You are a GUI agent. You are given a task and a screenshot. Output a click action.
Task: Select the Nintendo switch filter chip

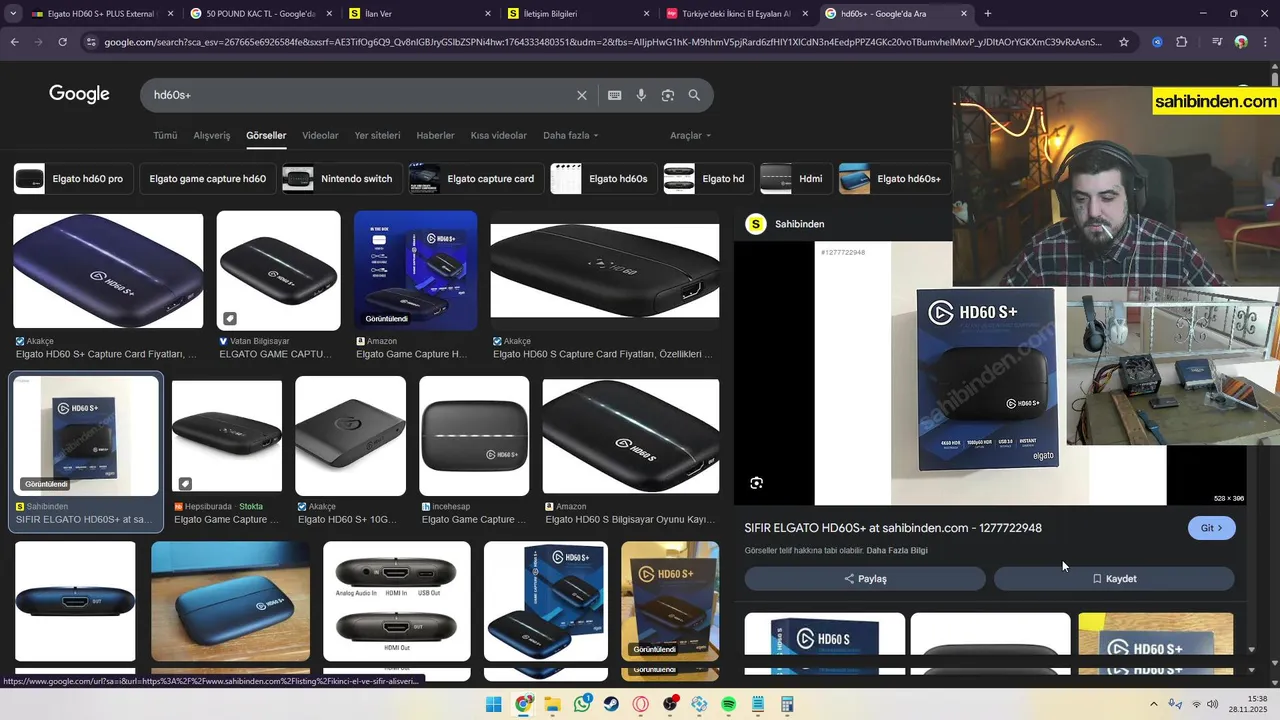point(342,179)
